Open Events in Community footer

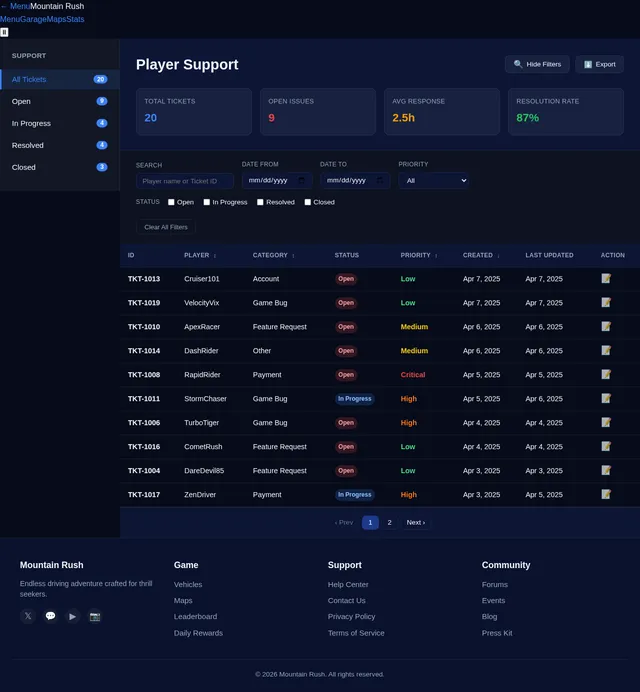click(493, 601)
